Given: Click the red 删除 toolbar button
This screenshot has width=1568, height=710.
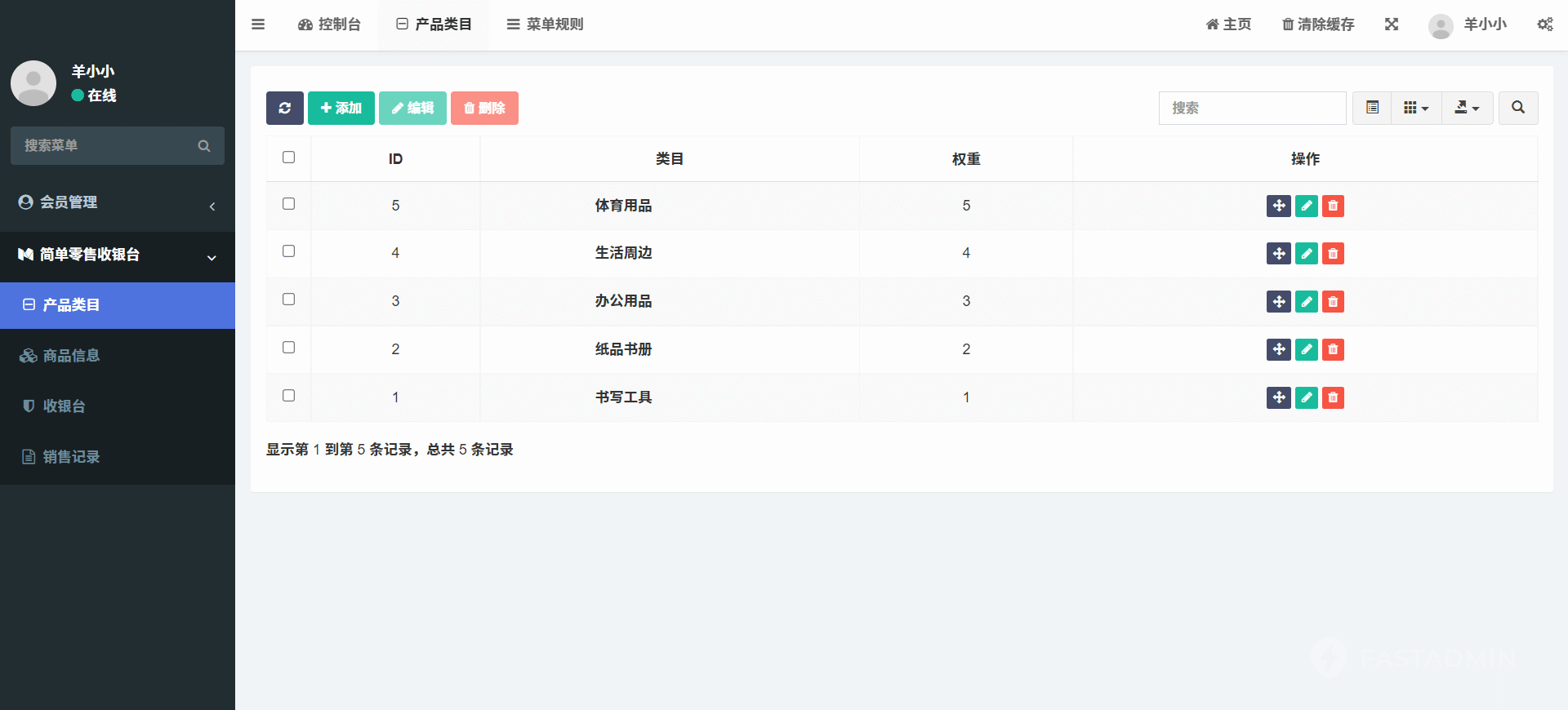Looking at the screenshot, I should coord(484,108).
